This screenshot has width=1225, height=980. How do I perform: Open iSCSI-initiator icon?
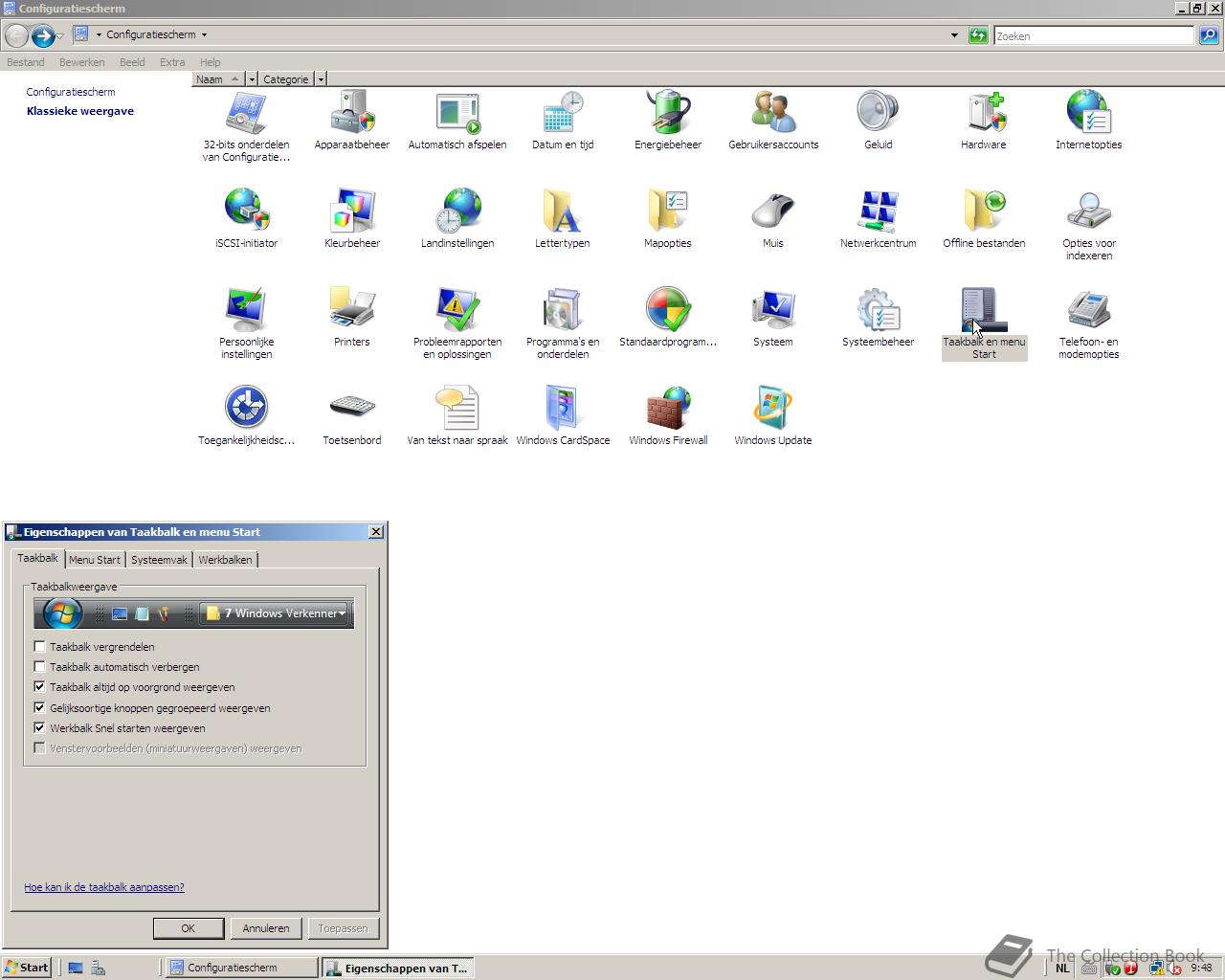pyautogui.click(x=246, y=211)
